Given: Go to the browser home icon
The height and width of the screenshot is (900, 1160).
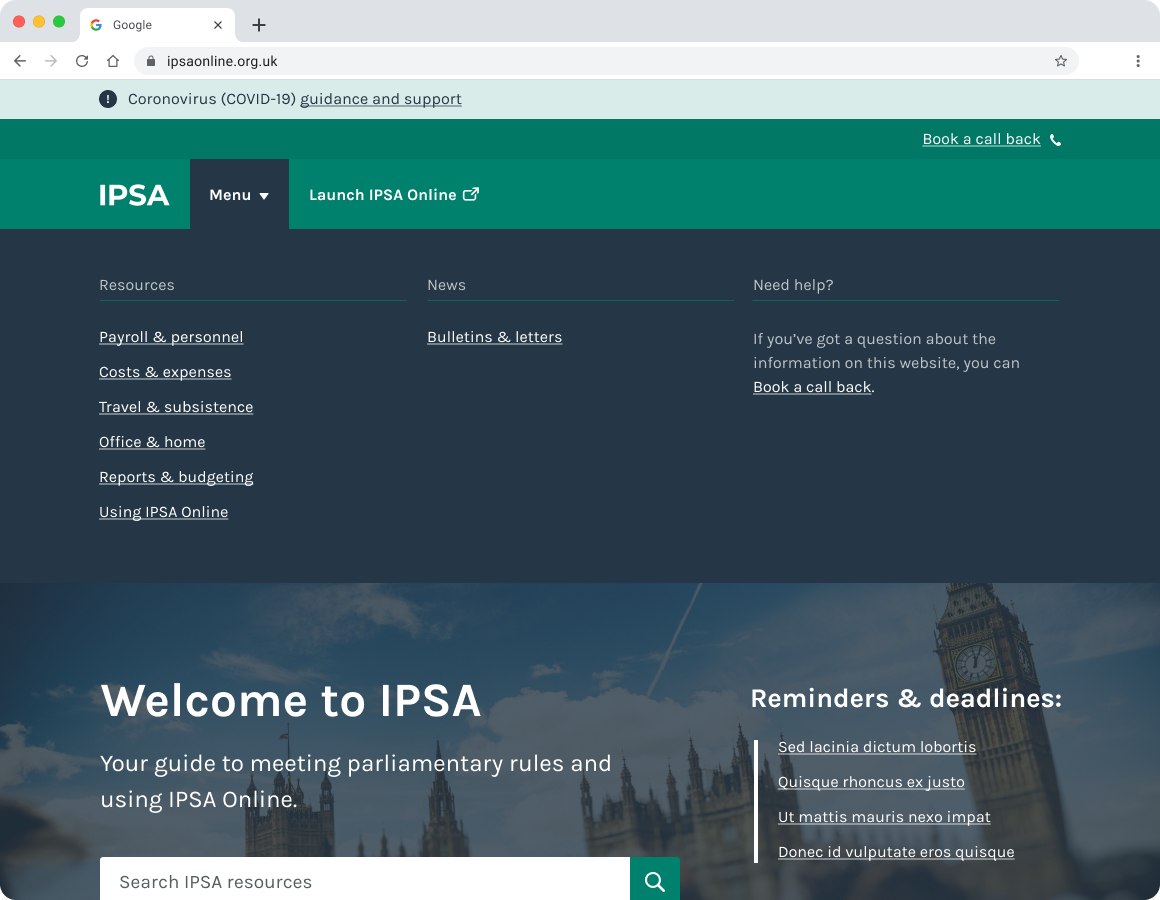Looking at the screenshot, I should pos(112,61).
